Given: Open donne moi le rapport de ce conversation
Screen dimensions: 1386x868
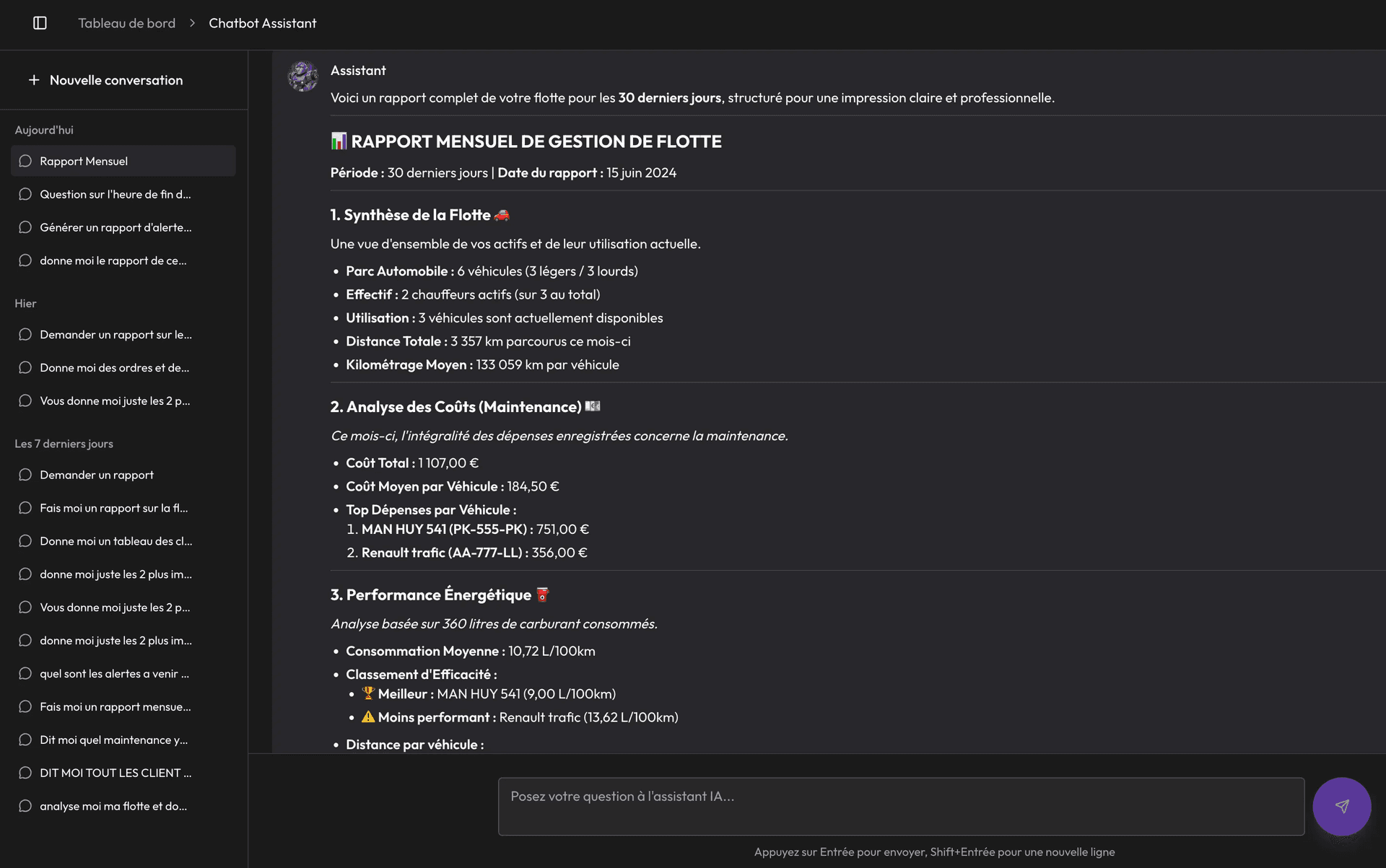Looking at the screenshot, I should click(x=112, y=260).
